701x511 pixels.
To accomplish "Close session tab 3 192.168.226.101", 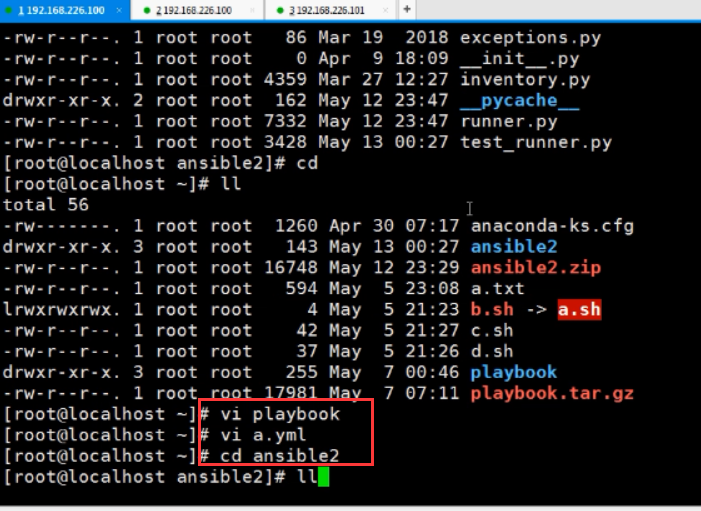I will click(386, 10).
